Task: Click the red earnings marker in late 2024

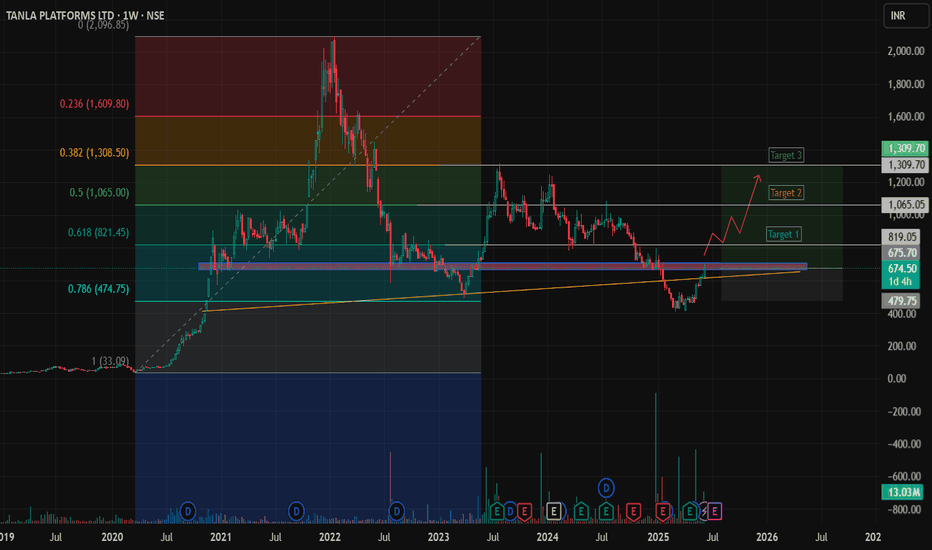Action: pos(633,511)
